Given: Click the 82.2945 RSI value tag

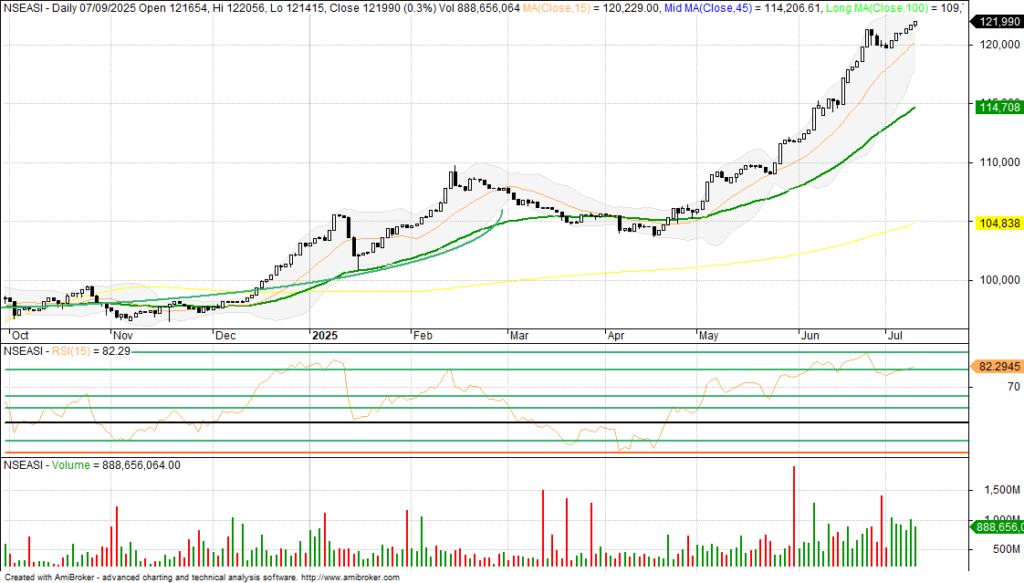Looking at the screenshot, I should (996, 367).
